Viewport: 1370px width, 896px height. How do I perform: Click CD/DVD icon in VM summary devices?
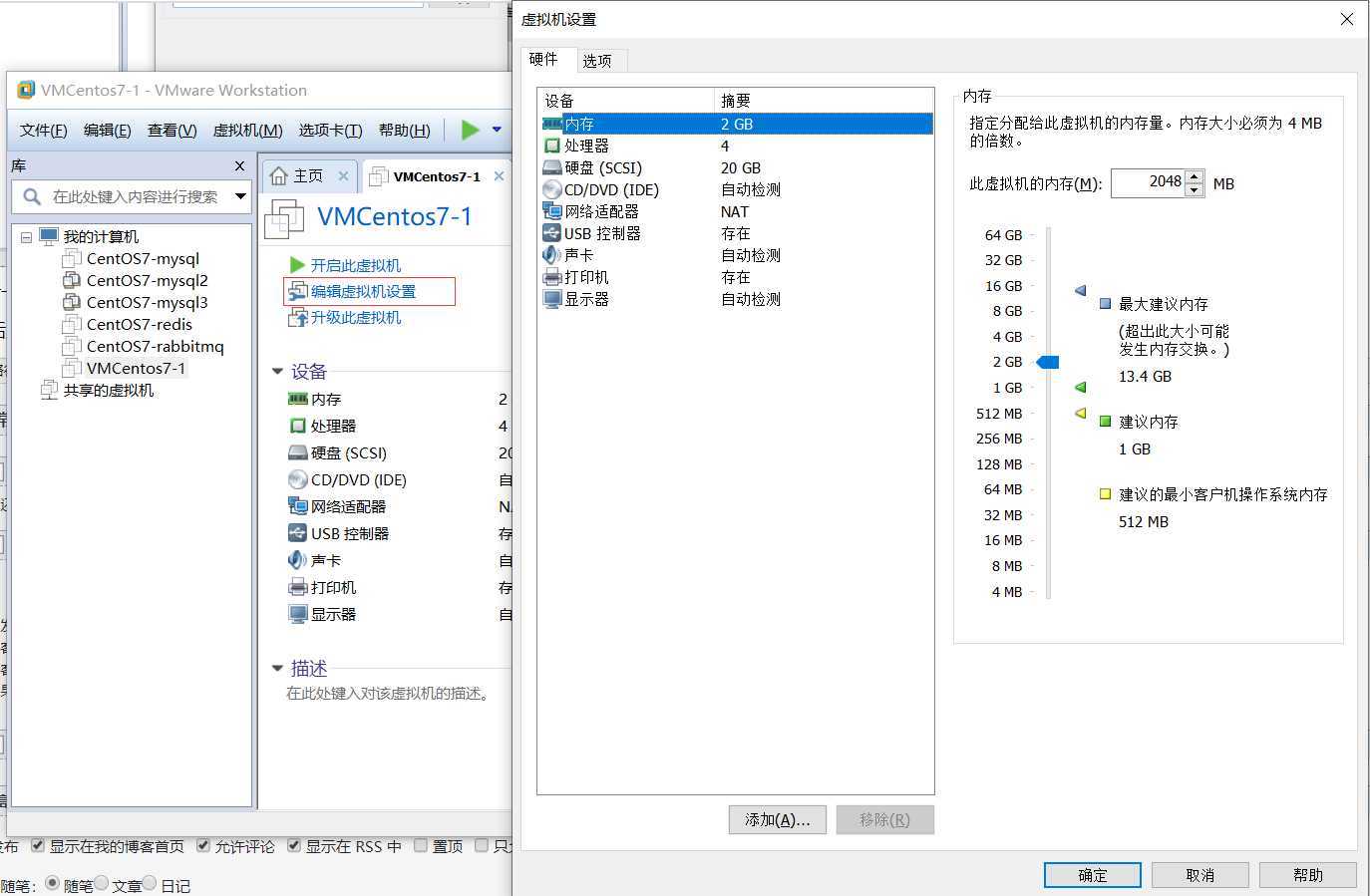point(297,479)
